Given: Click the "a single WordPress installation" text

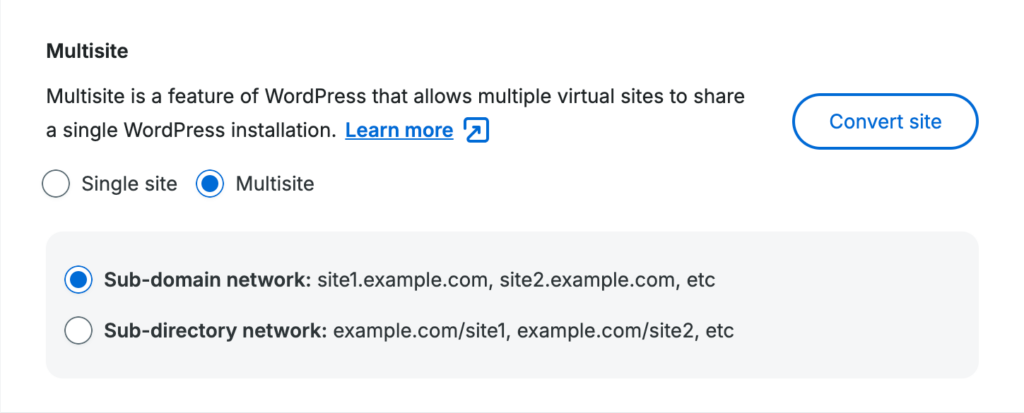Looking at the screenshot, I should tap(190, 130).
